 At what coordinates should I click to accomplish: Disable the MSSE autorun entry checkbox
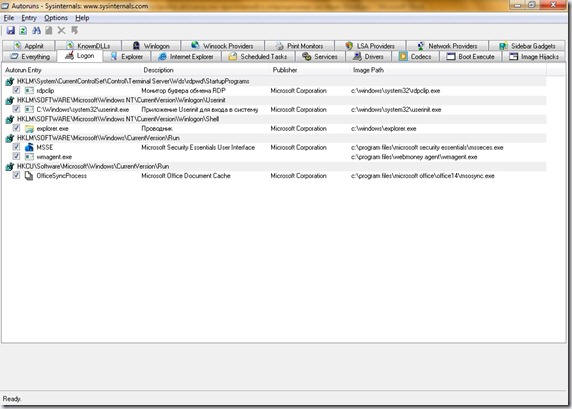pos(16,147)
